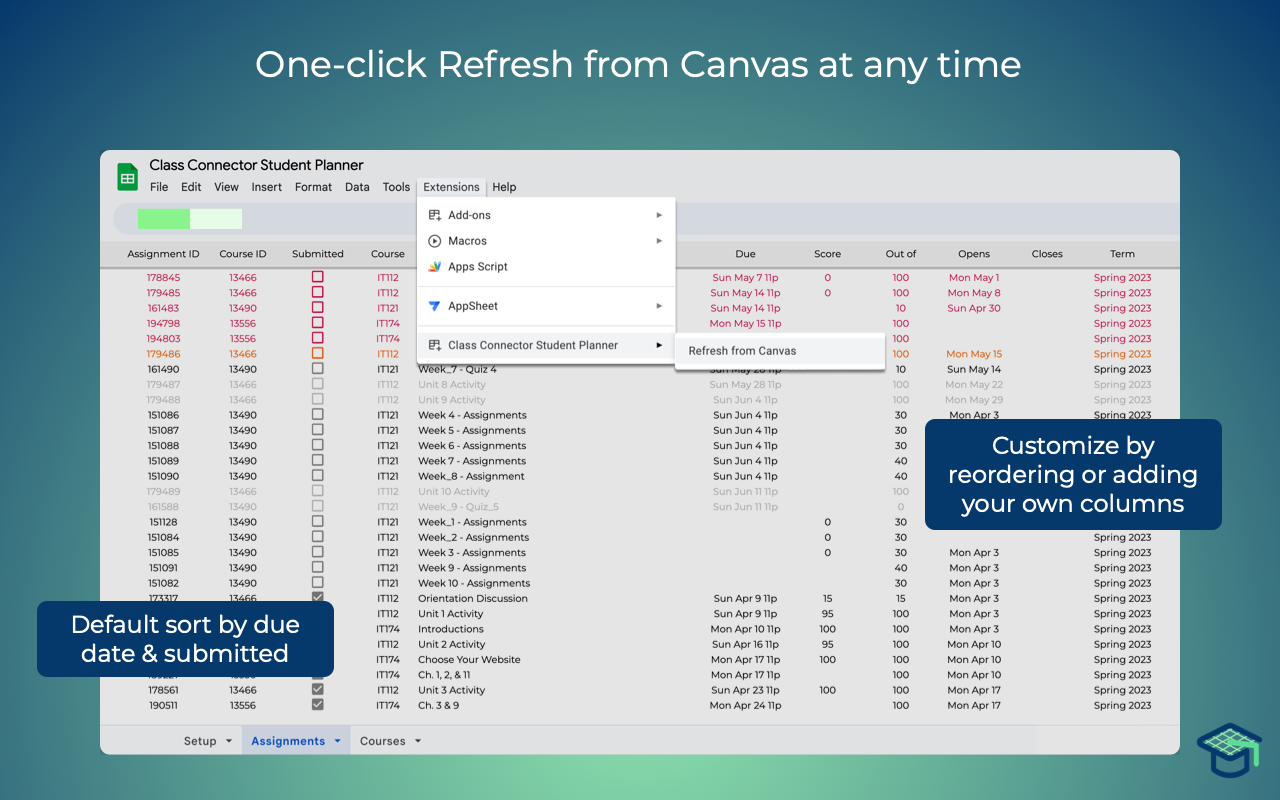Viewport: 1280px width, 800px height.
Task: Select assignment ID cell 151082
Action: point(164,583)
